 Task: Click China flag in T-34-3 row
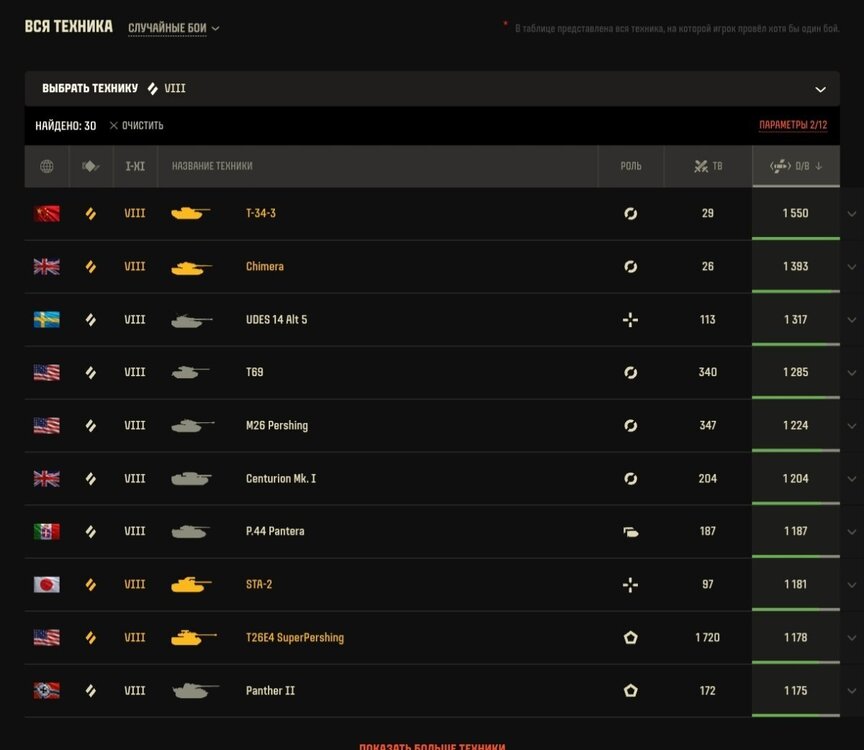(47, 213)
